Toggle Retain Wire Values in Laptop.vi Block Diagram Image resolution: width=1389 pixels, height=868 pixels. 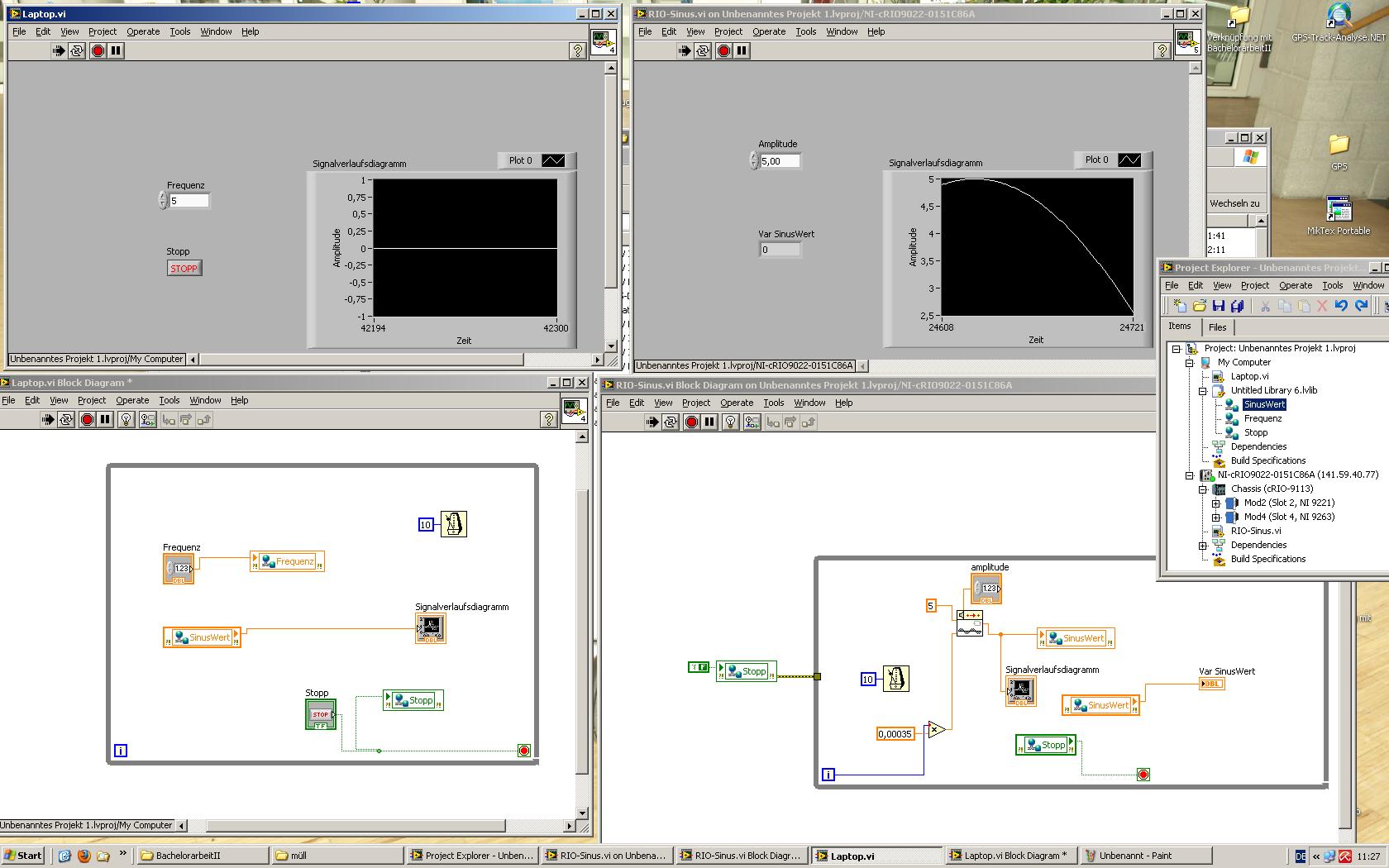pos(147,420)
